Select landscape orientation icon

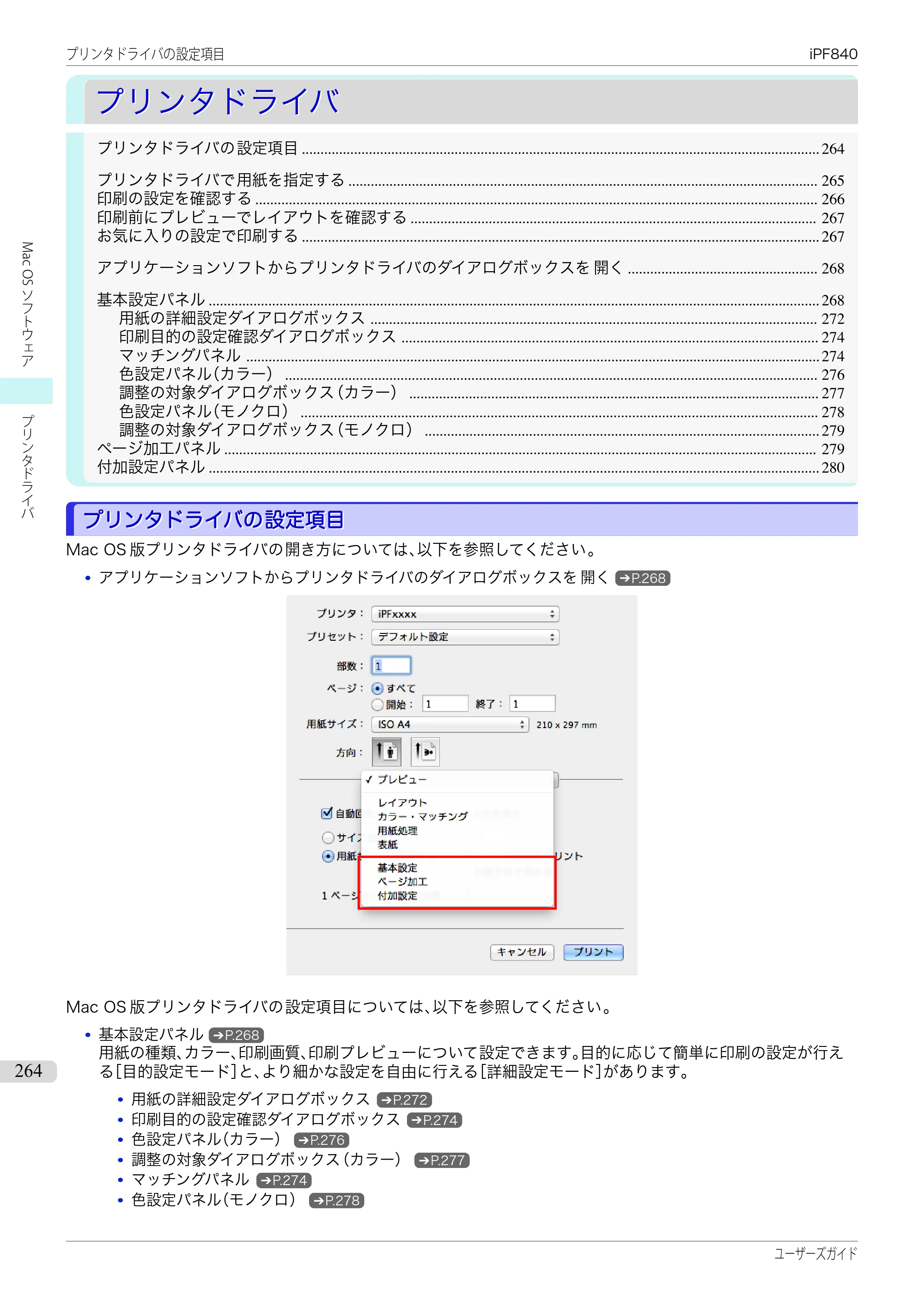(x=425, y=751)
